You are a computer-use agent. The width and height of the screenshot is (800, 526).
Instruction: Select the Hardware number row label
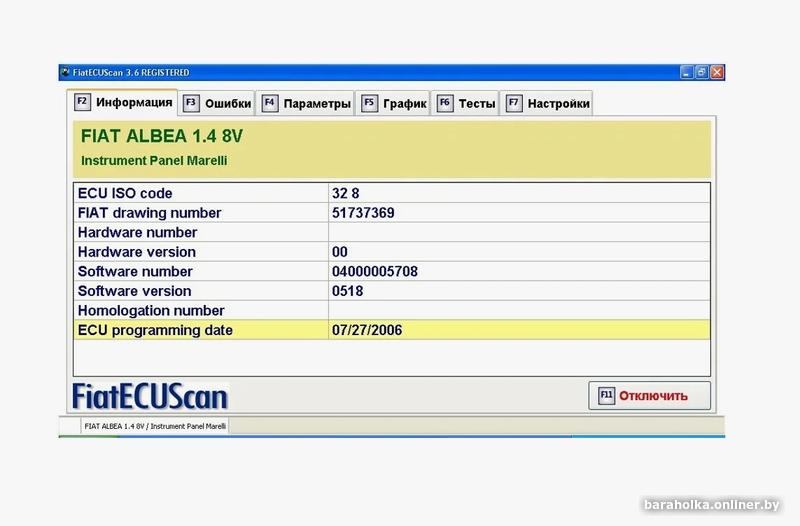click(137, 233)
